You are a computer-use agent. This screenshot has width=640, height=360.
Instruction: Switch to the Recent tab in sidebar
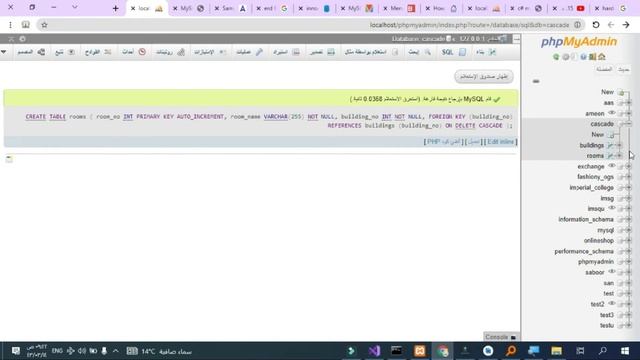click(623, 69)
